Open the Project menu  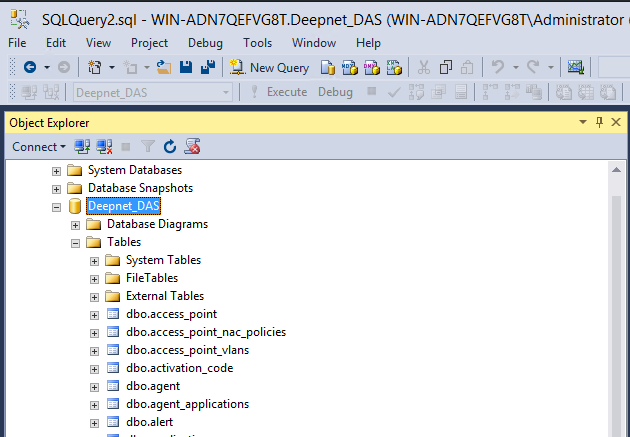tap(149, 43)
